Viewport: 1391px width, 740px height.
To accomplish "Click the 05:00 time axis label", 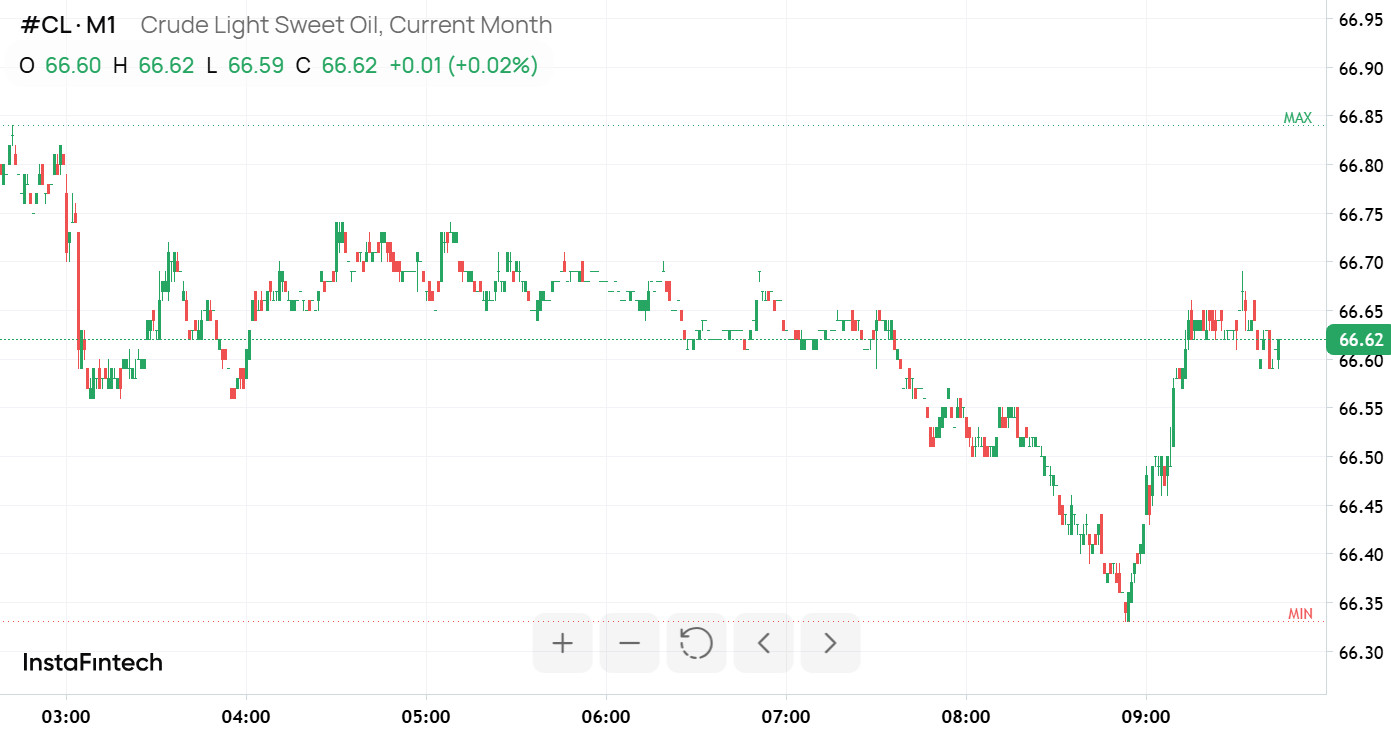I will click(426, 716).
